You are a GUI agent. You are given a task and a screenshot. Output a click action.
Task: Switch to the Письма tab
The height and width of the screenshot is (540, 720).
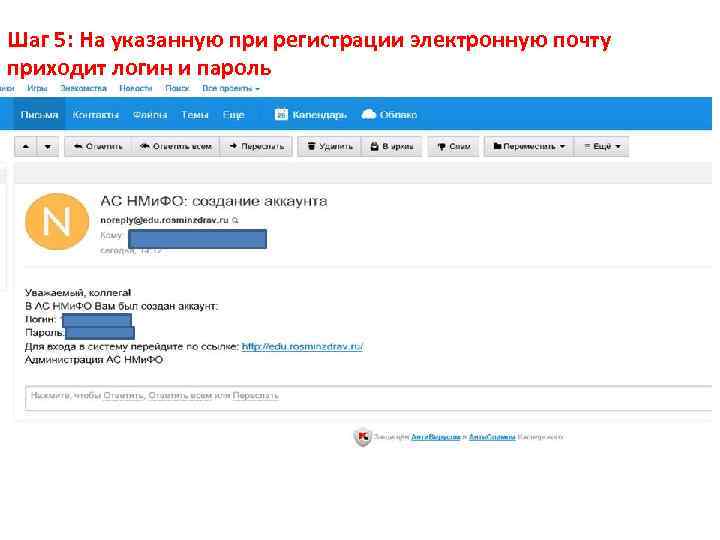[39, 115]
